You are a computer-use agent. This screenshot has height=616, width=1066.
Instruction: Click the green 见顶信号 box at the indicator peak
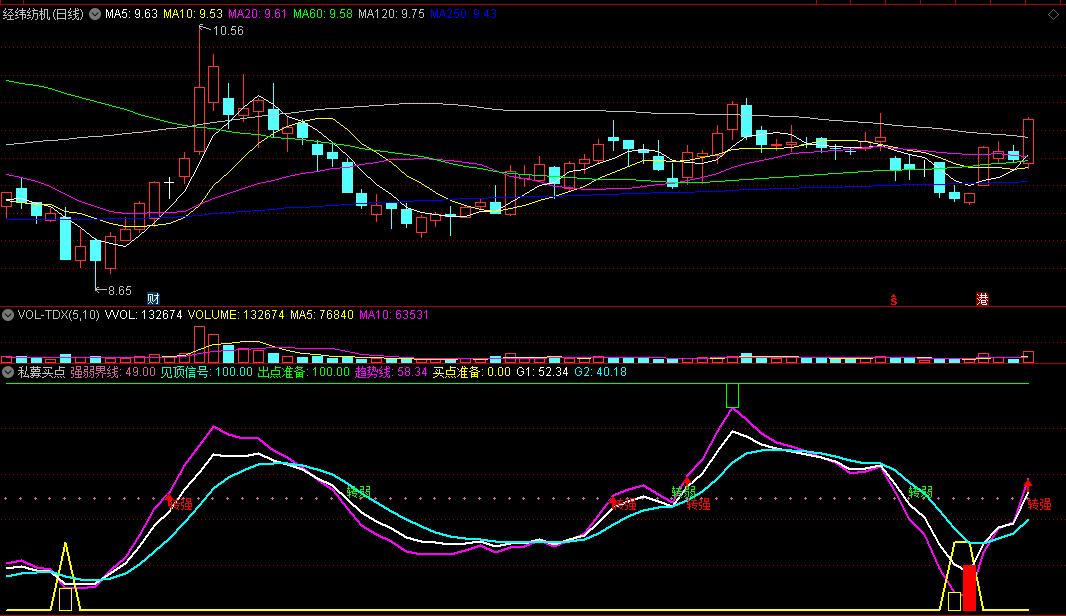(x=732, y=396)
